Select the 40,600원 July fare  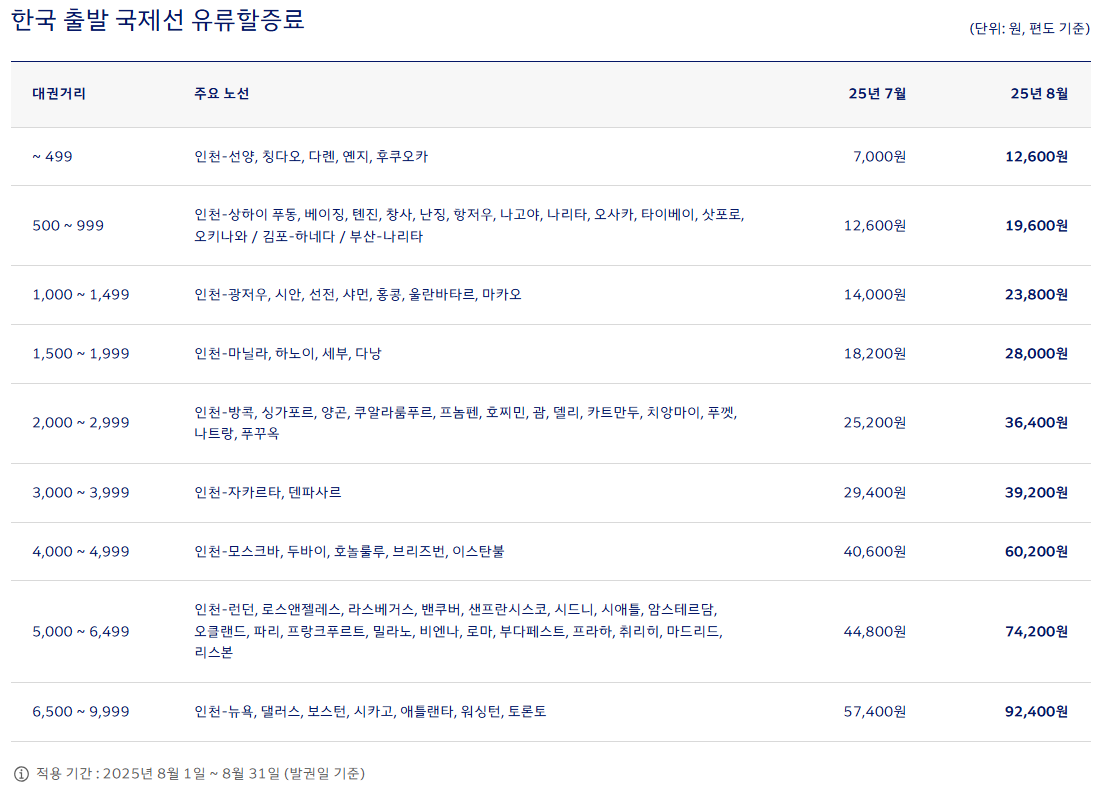pos(875,552)
